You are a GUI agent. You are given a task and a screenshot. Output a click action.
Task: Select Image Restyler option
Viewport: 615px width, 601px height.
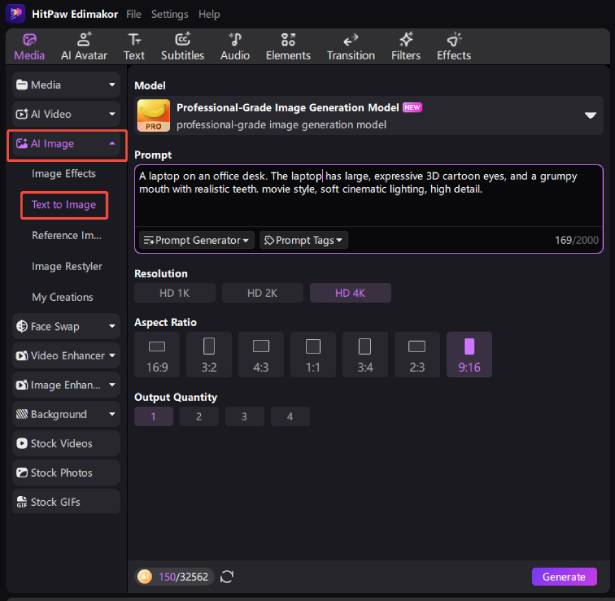click(67, 266)
